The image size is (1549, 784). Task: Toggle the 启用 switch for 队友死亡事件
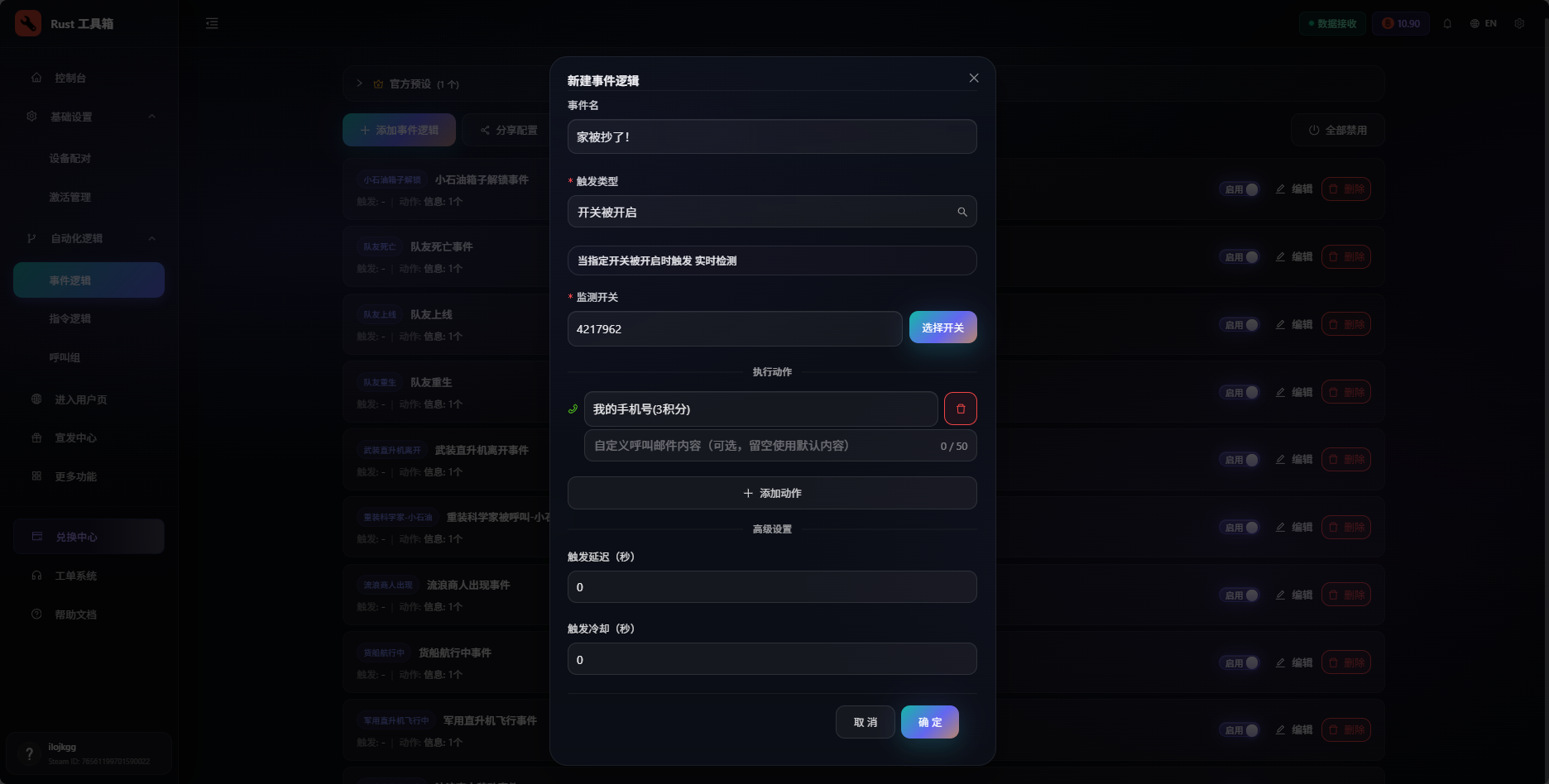point(1240,257)
